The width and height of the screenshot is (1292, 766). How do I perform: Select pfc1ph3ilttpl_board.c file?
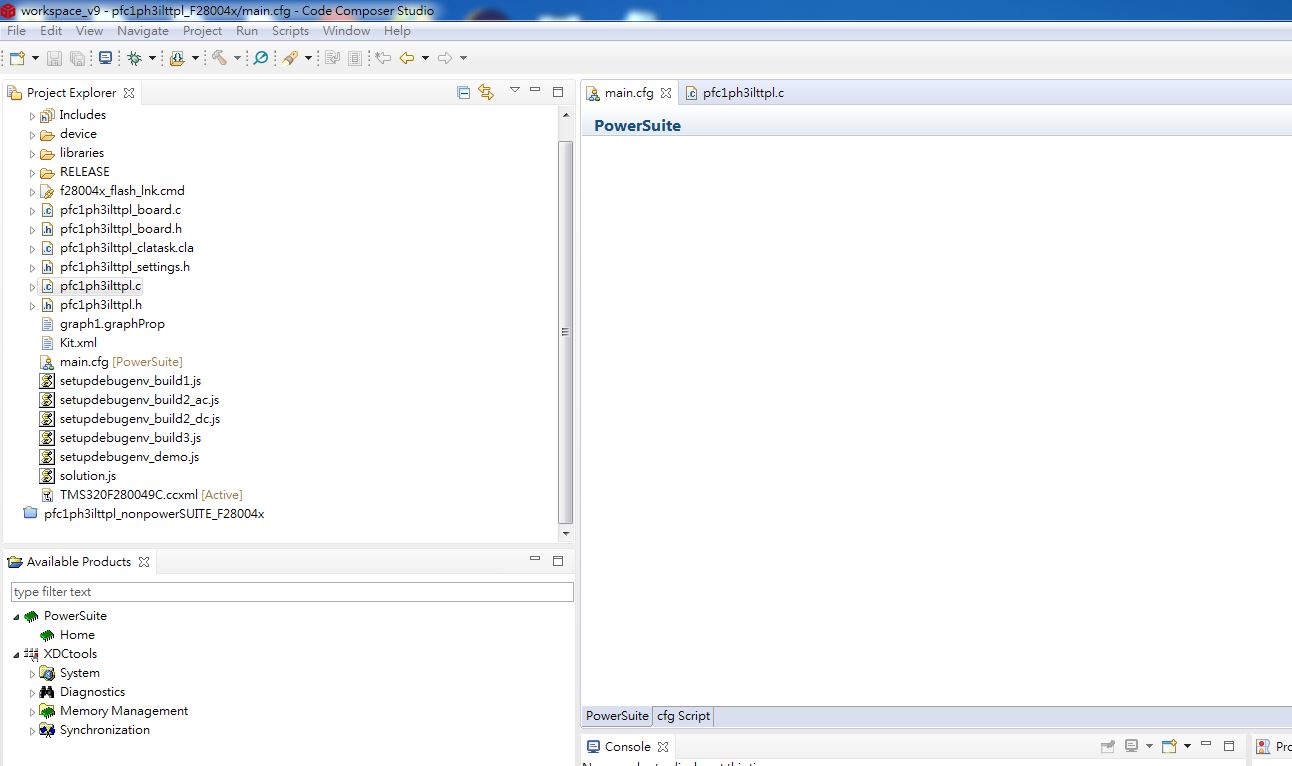coord(120,210)
